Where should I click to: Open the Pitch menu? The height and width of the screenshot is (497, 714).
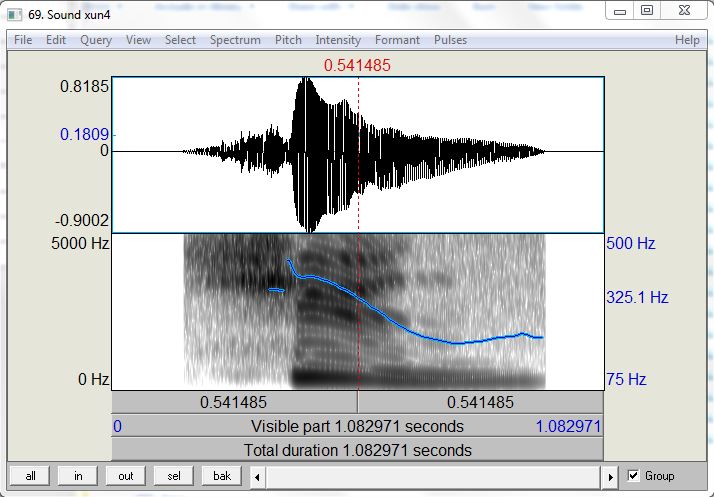[288, 40]
